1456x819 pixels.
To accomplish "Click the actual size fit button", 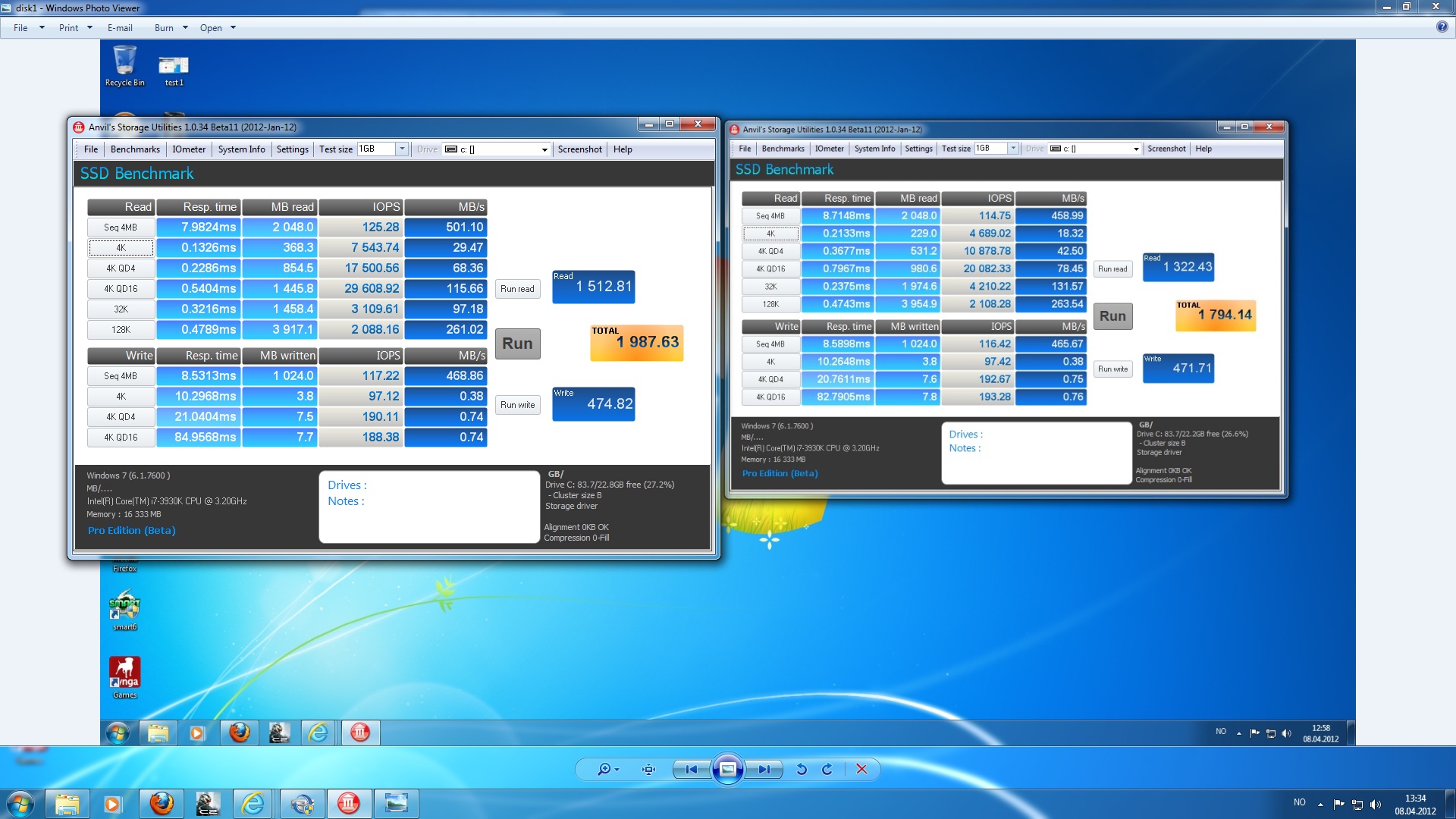I will [648, 769].
